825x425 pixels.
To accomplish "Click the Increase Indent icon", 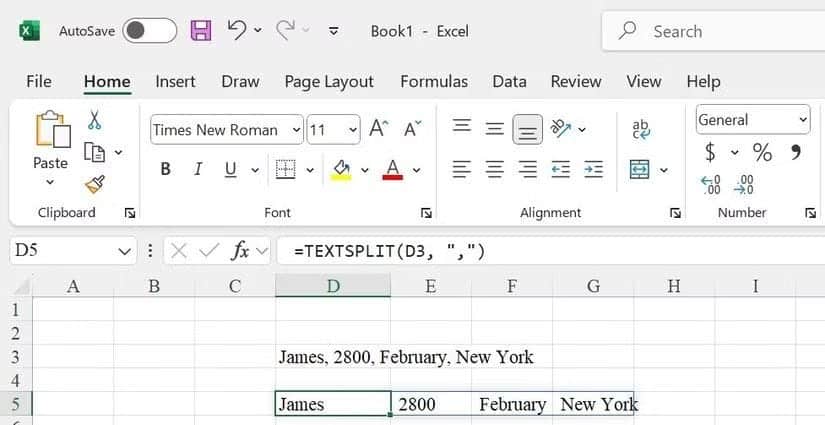I will click(x=594, y=170).
